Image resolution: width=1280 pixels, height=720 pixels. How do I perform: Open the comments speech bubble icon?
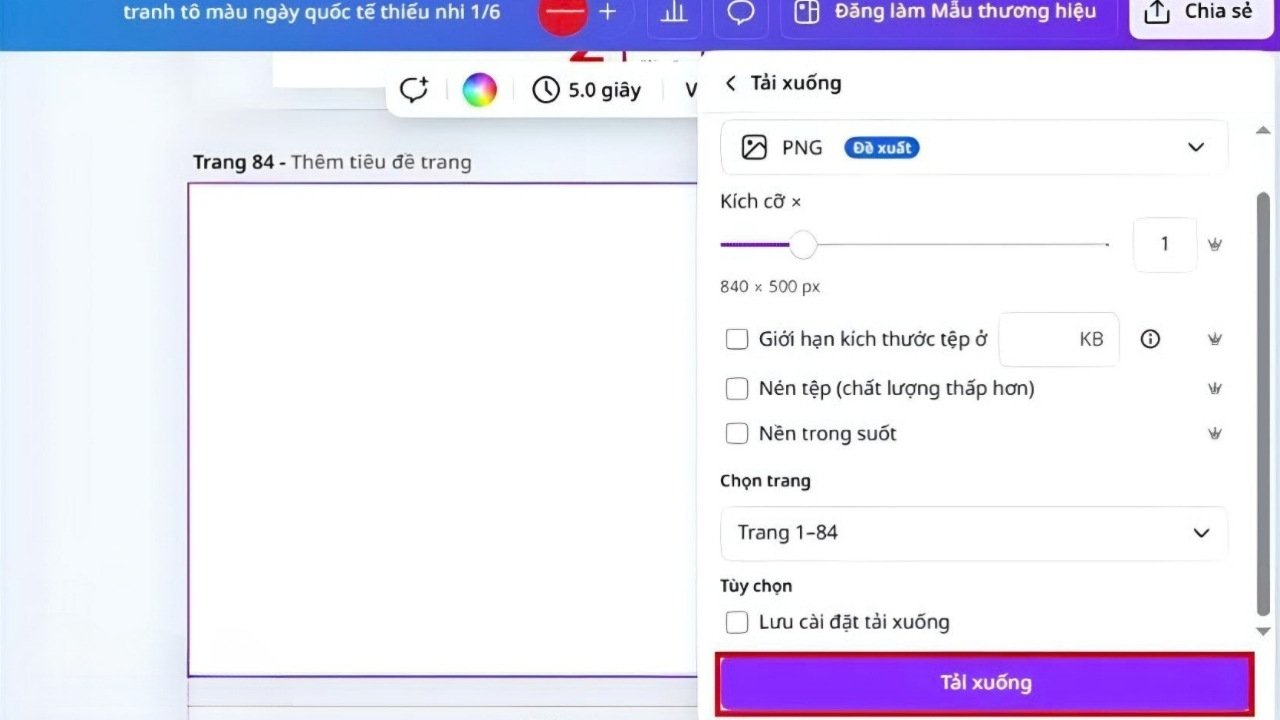[740, 13]
